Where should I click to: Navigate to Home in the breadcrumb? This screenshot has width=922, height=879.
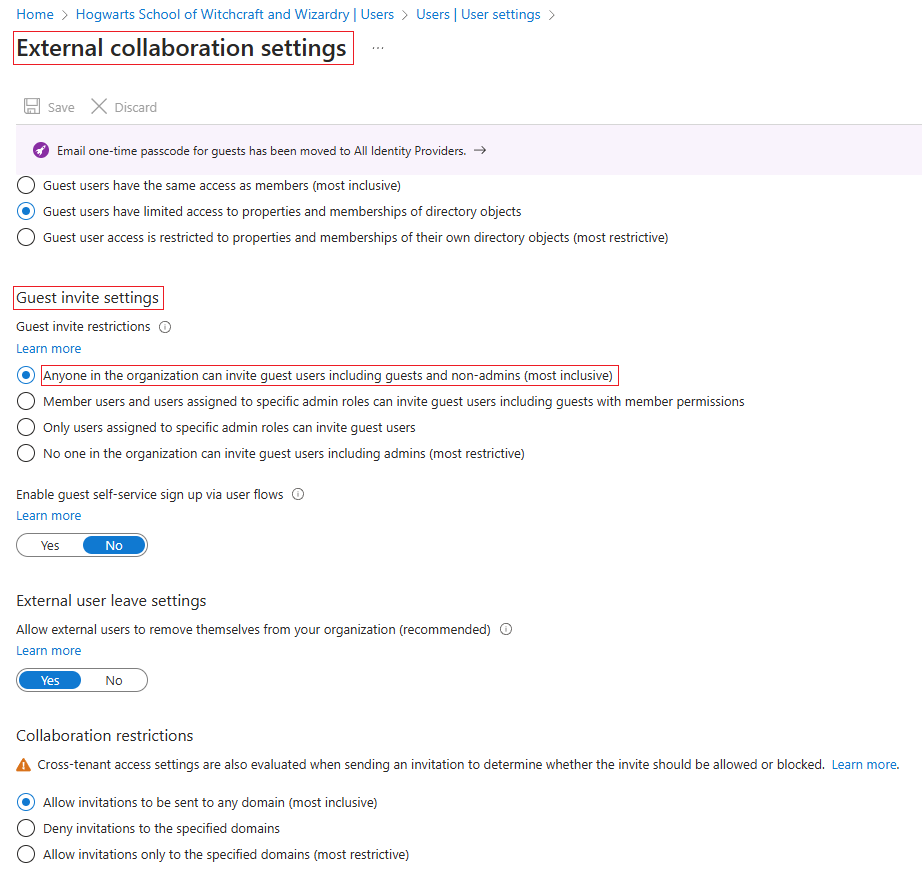point(35,14)
